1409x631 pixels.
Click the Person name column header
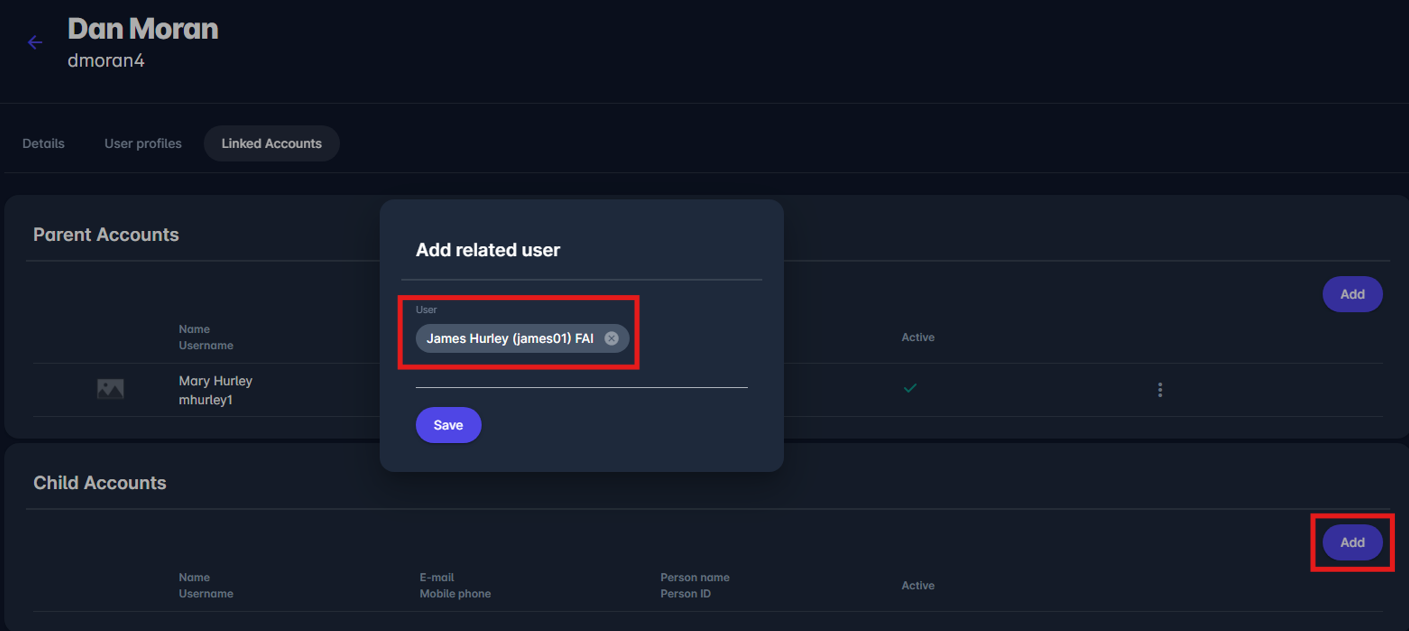point(694,577)
